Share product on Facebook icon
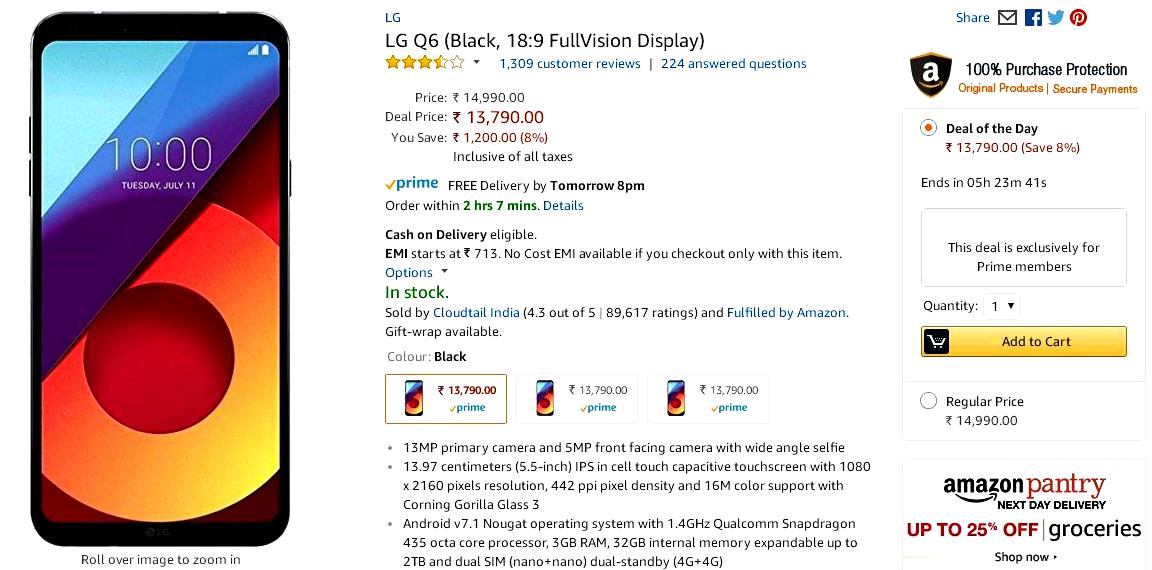The width and height of the screenshot is (1152, 570). (1033, 18)
